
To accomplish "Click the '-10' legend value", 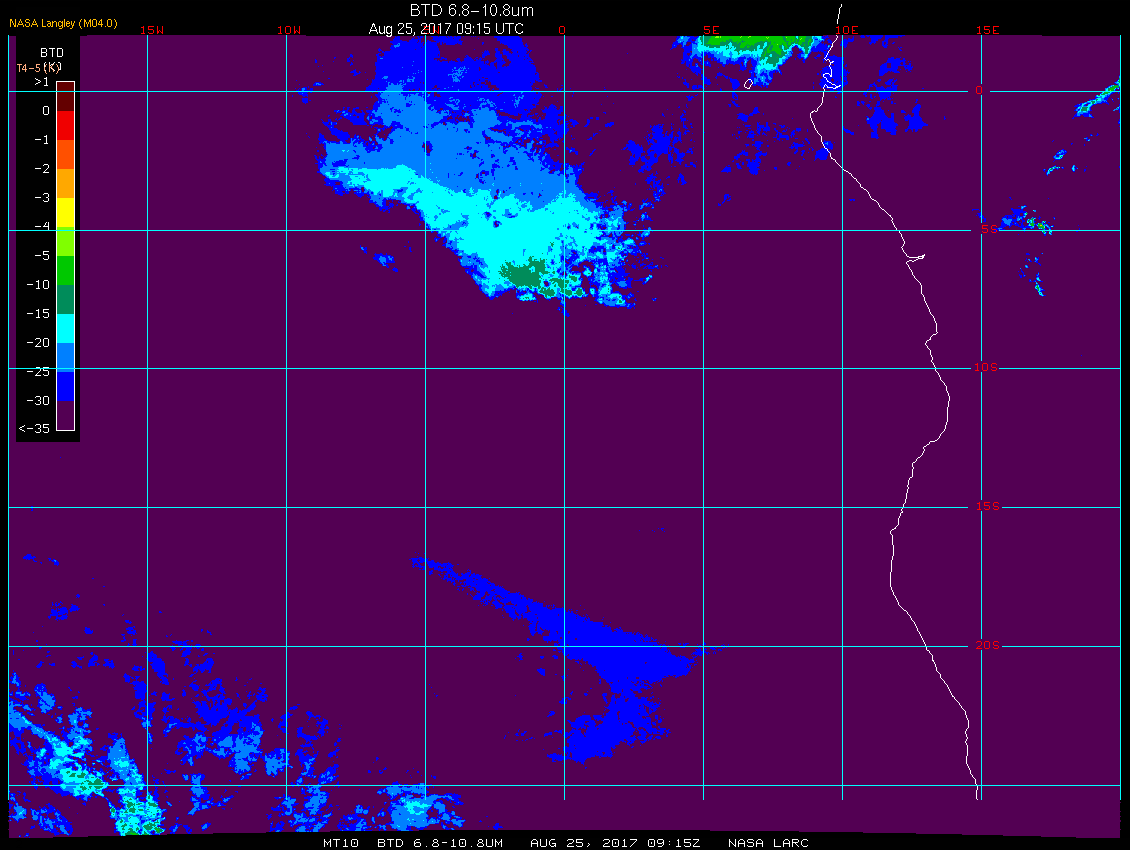I will (x=38, y=285).
